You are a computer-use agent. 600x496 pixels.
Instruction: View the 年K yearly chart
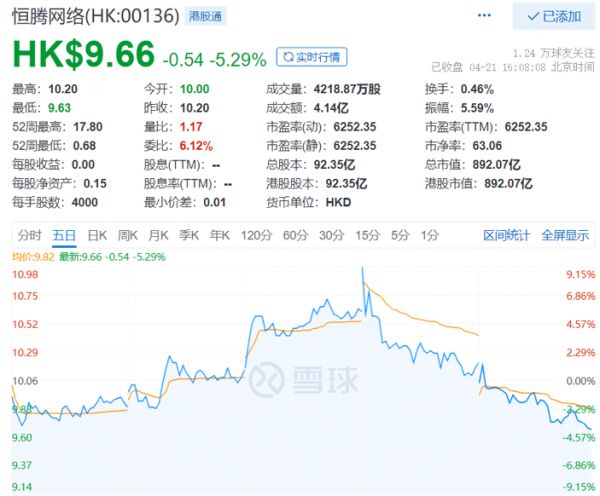[220, 235]
